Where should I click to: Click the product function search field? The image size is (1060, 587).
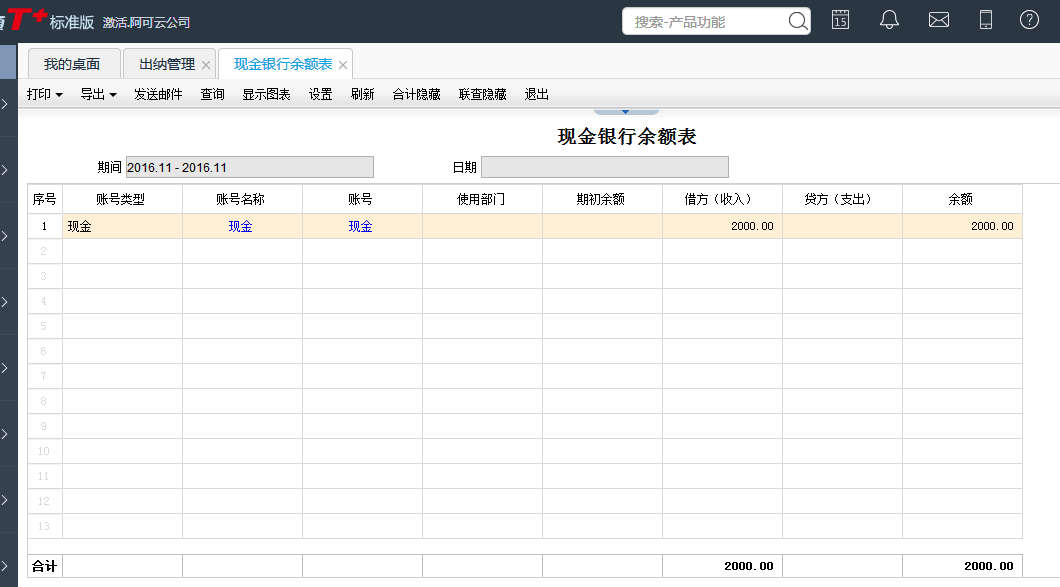pyautogui.click(x=705, y=21)
